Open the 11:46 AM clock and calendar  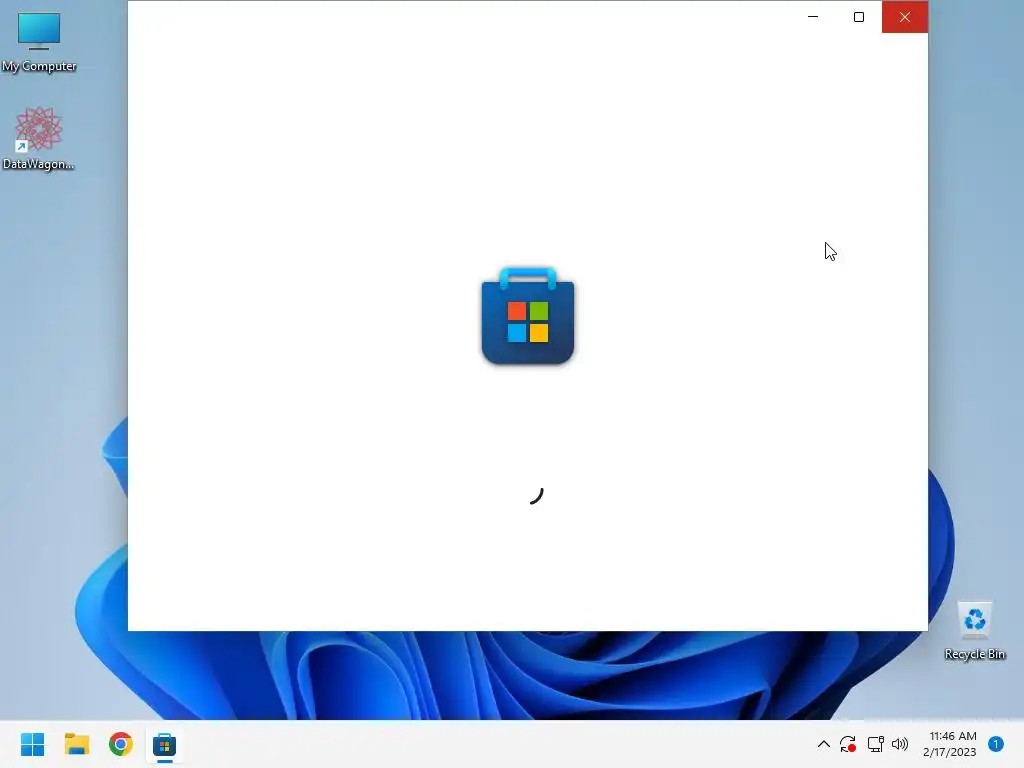(x=950, y=744)
